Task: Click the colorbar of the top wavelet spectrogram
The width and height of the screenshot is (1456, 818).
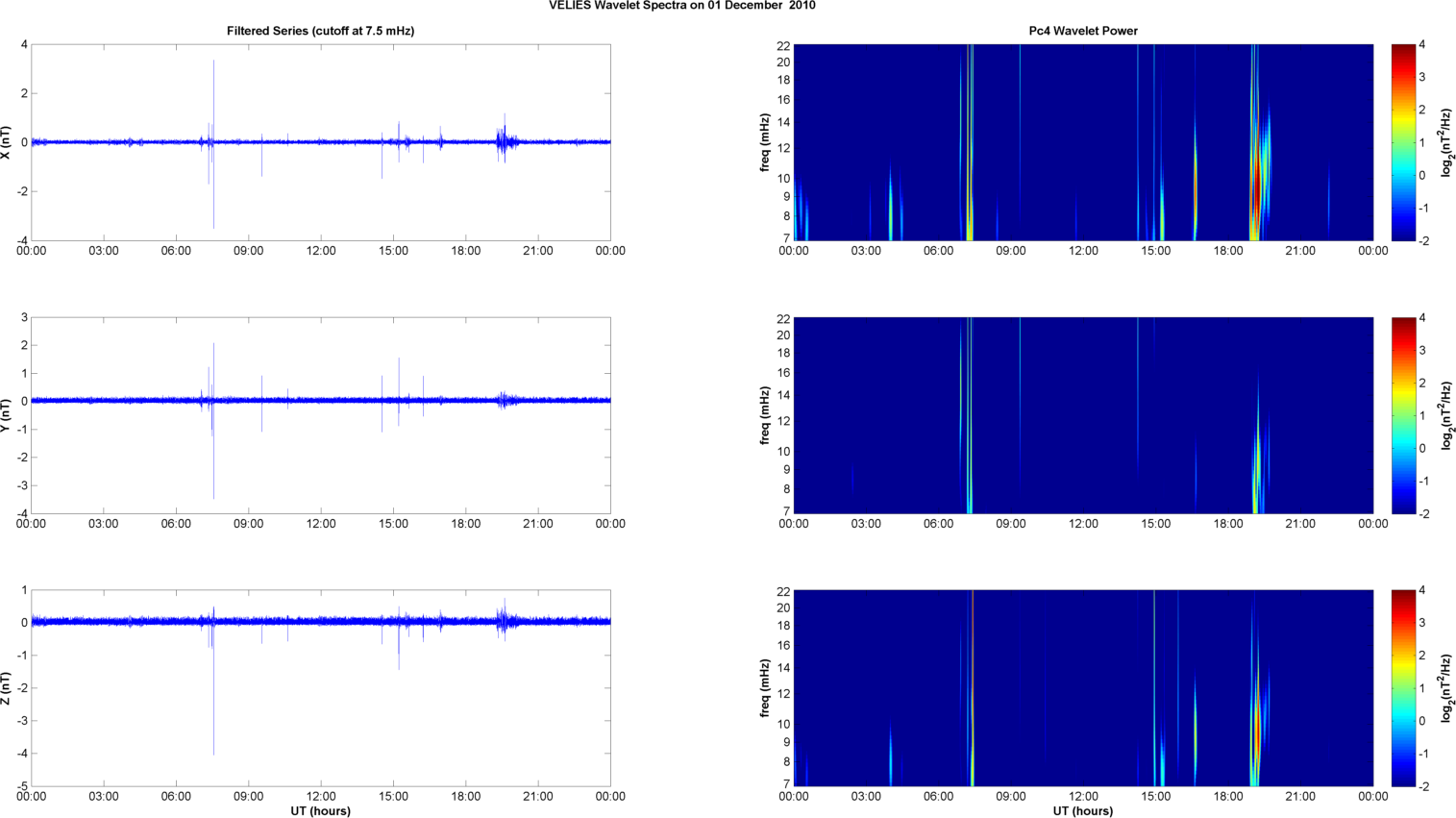Action: (1402, 142)
